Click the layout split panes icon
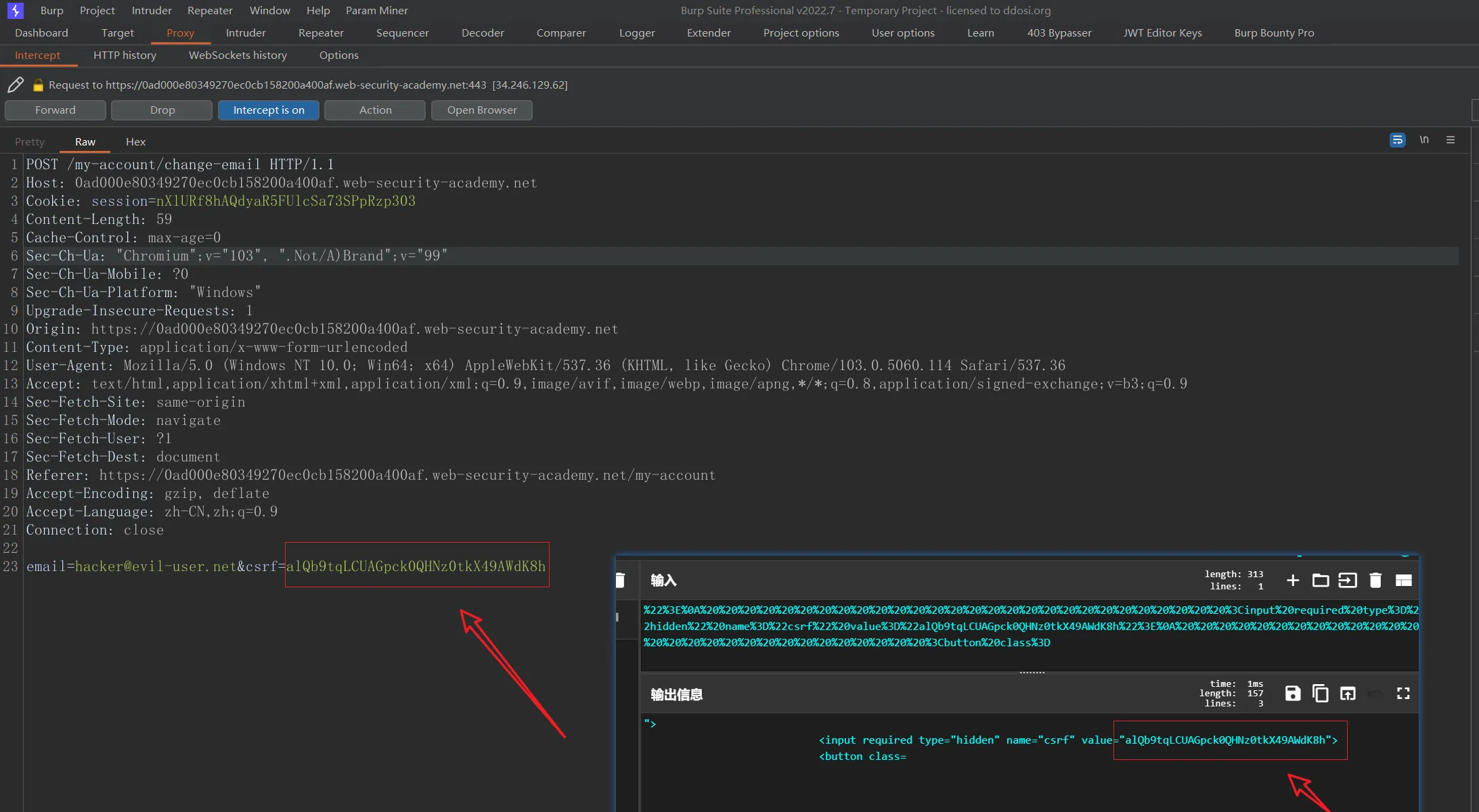Viewport: 1479px width, 812px height. coord(1404,580)
